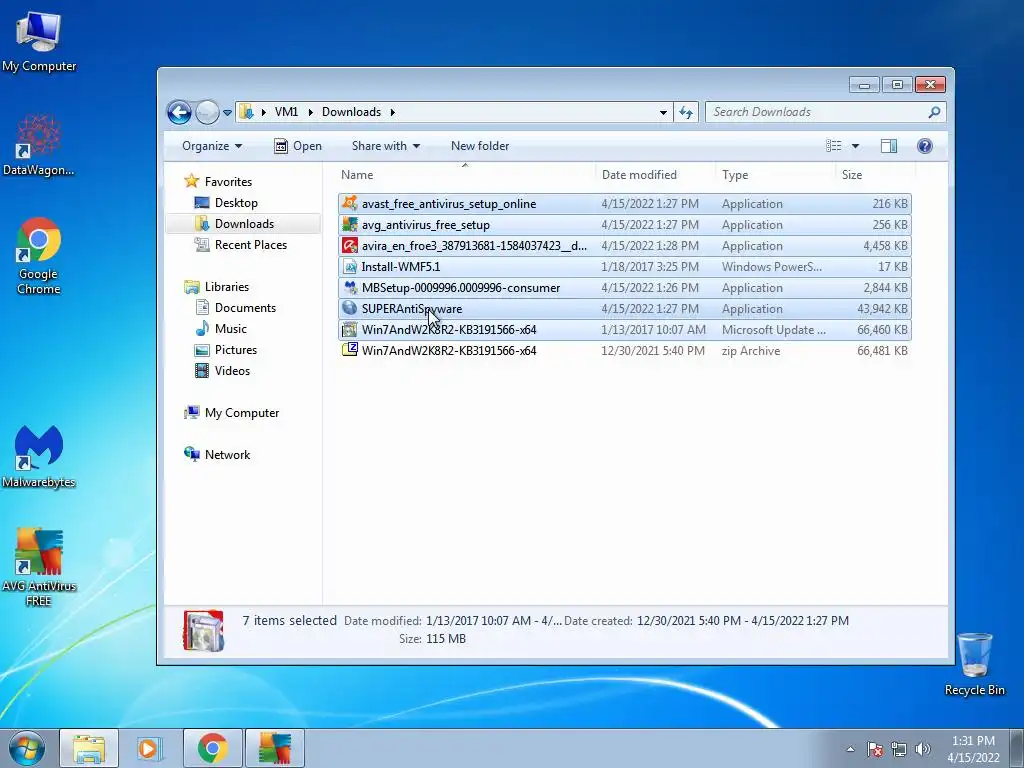Show hidden tray icons
Viewport: 1024px width, 768px height.
850,749
